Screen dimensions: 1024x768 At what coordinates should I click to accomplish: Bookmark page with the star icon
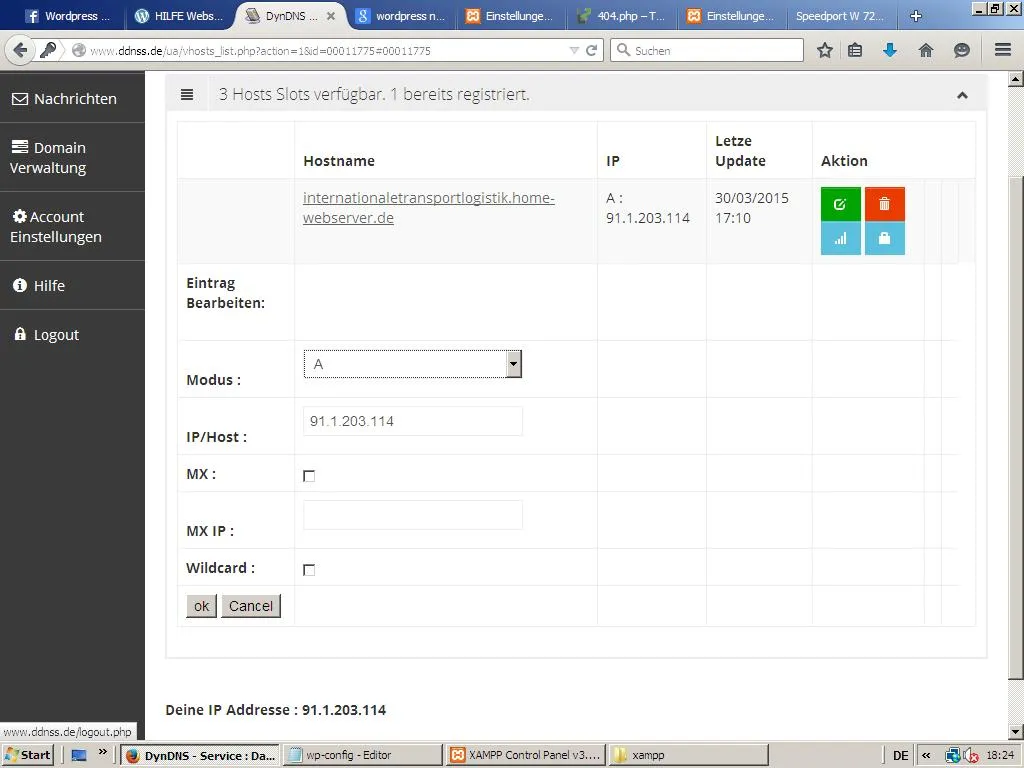[x=825, y=50]
